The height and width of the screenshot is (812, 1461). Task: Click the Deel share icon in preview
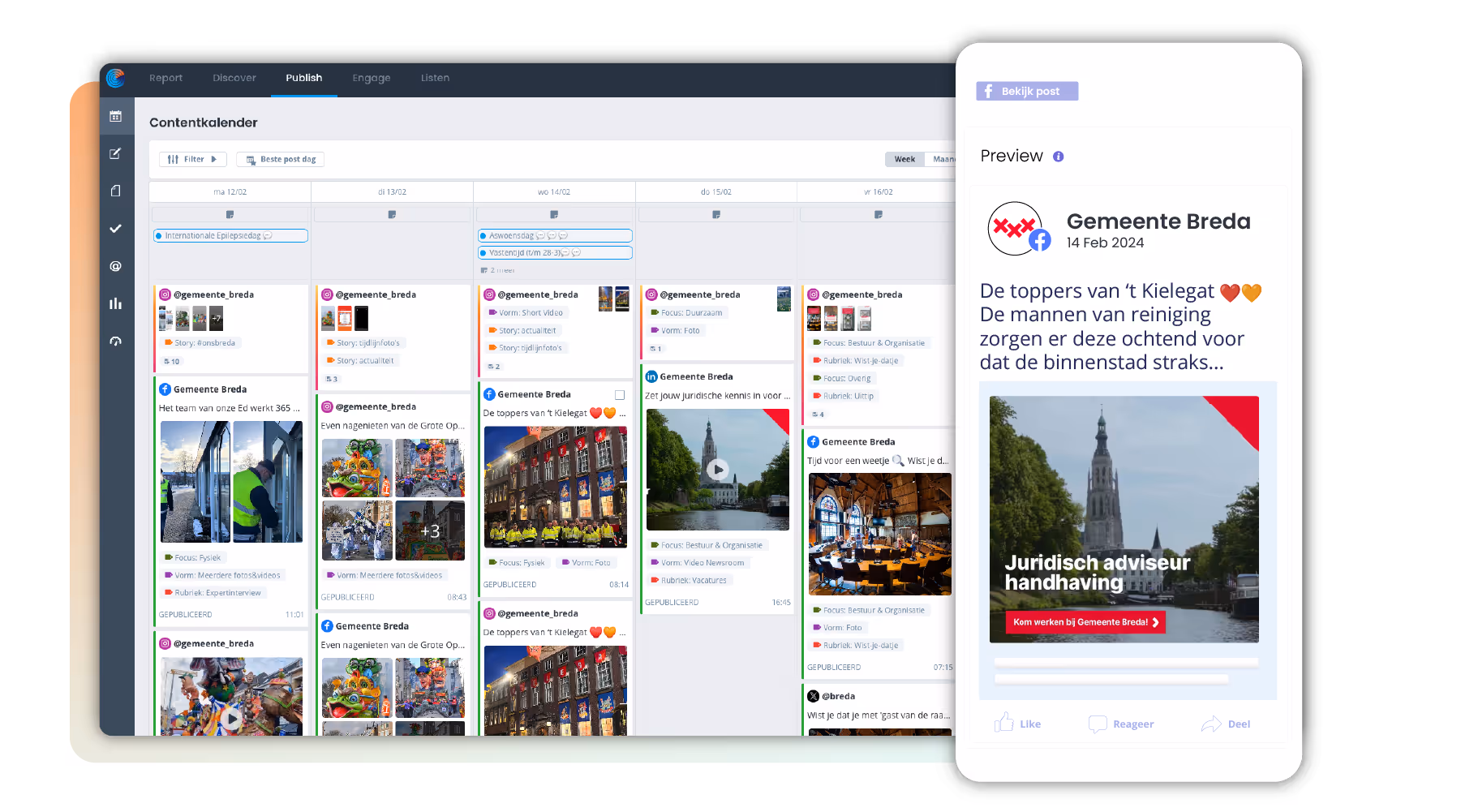[1211, 724]
